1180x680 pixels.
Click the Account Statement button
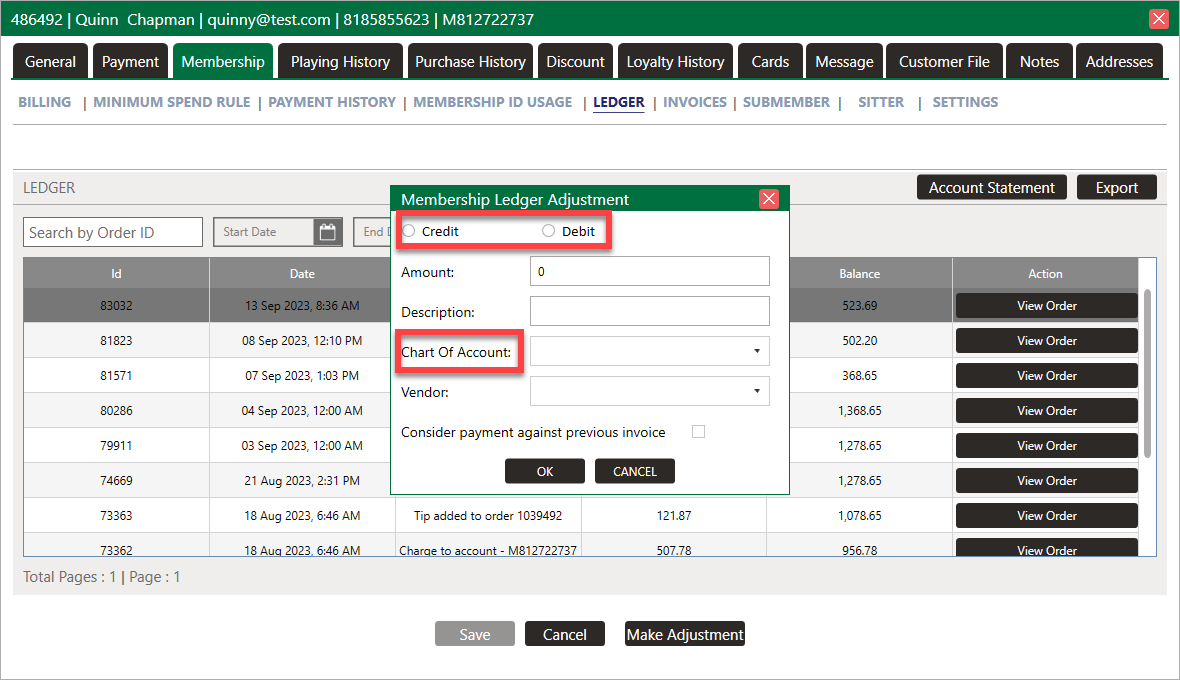click(x=991, y=187)
